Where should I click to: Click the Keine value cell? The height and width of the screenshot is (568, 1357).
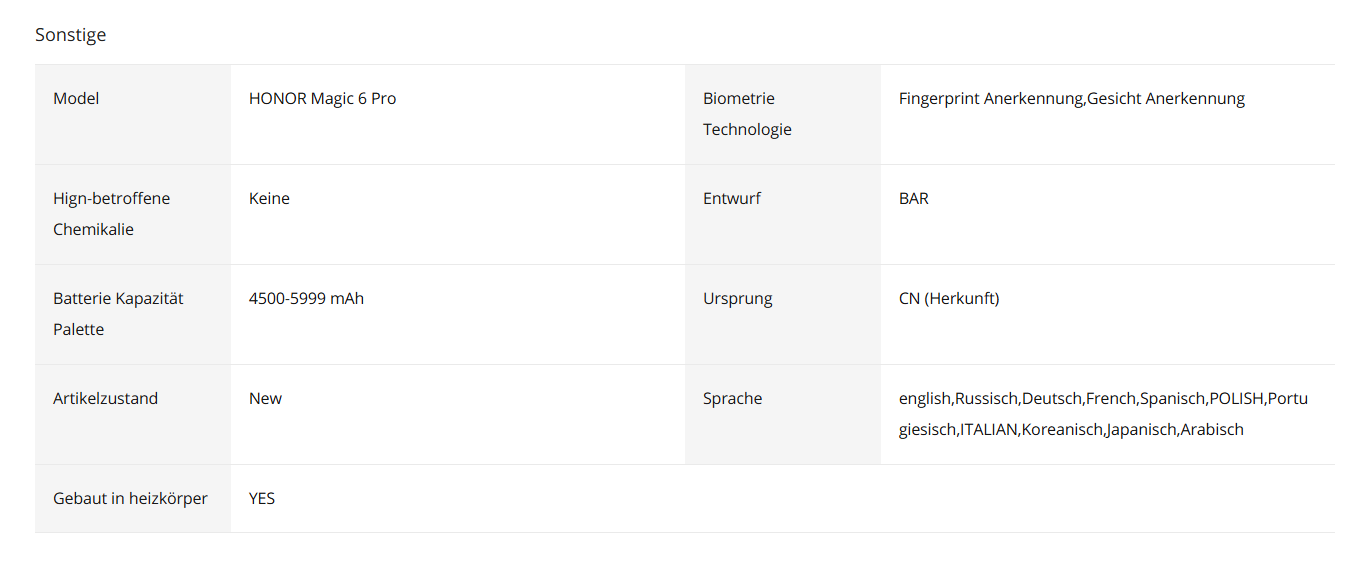pyautogui.click(x=458, y=215)
